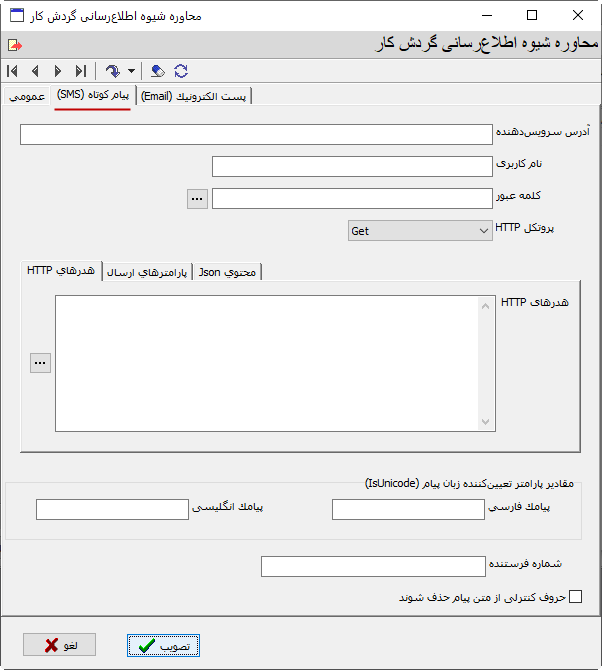
Task: Click the تصویب (Confirm) button
Action: (x=164, y=645)
